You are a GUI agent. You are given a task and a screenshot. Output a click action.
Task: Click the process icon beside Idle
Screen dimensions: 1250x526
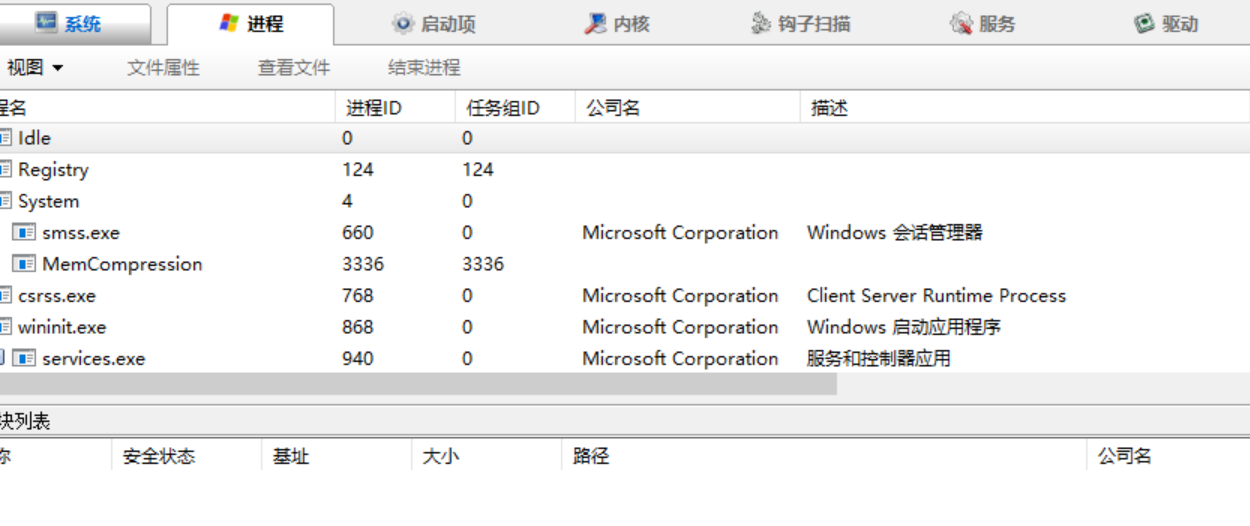(x=5, y=138)
